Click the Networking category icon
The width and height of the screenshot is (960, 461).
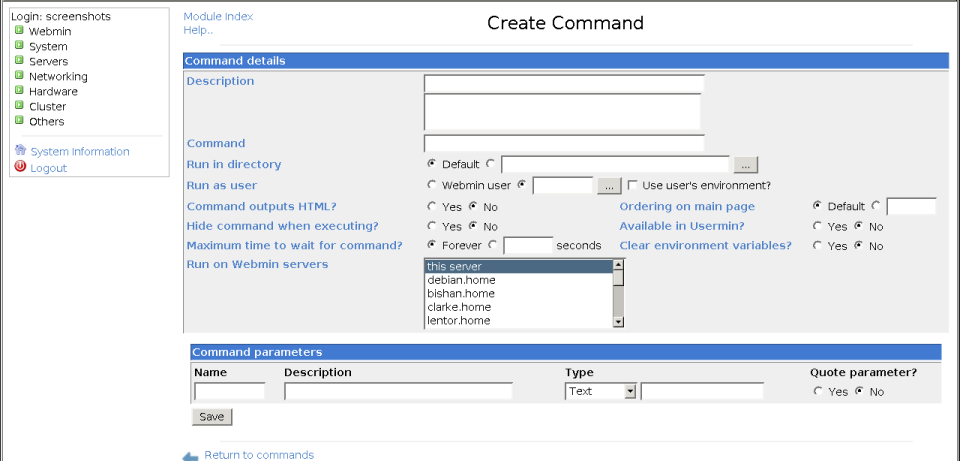click(x=19, y=76)
